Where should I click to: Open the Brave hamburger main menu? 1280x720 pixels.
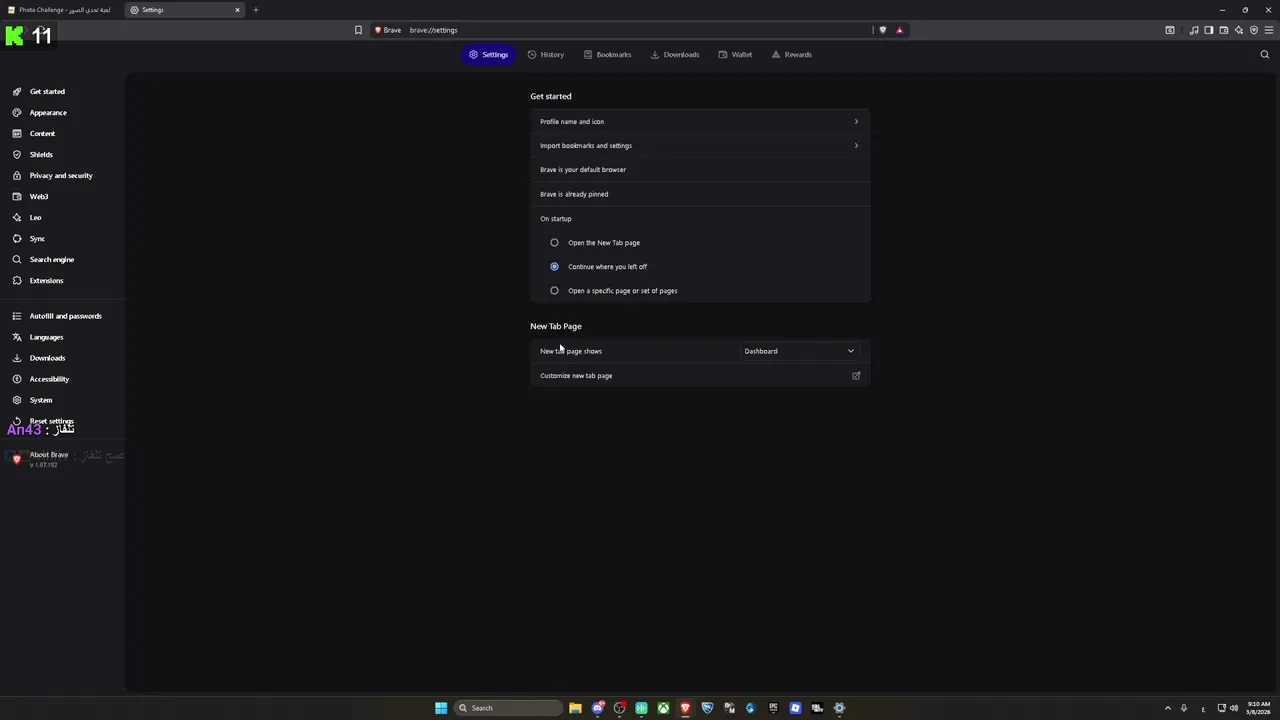[1269, 30]
